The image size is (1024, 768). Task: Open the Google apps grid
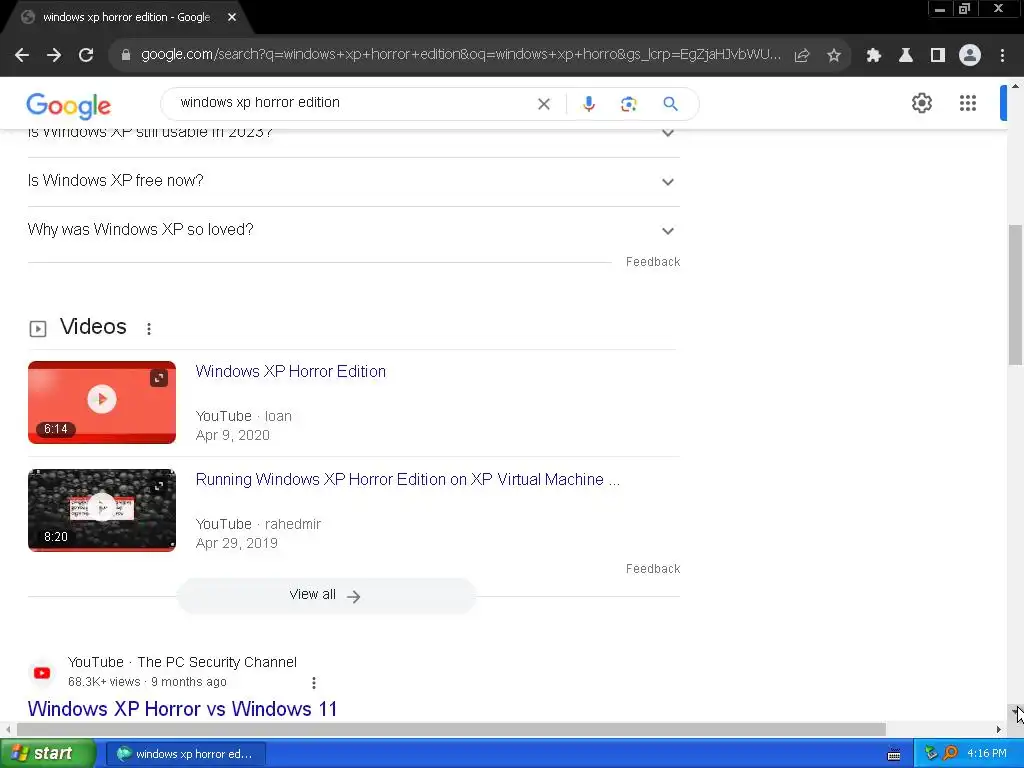point(968,103)
